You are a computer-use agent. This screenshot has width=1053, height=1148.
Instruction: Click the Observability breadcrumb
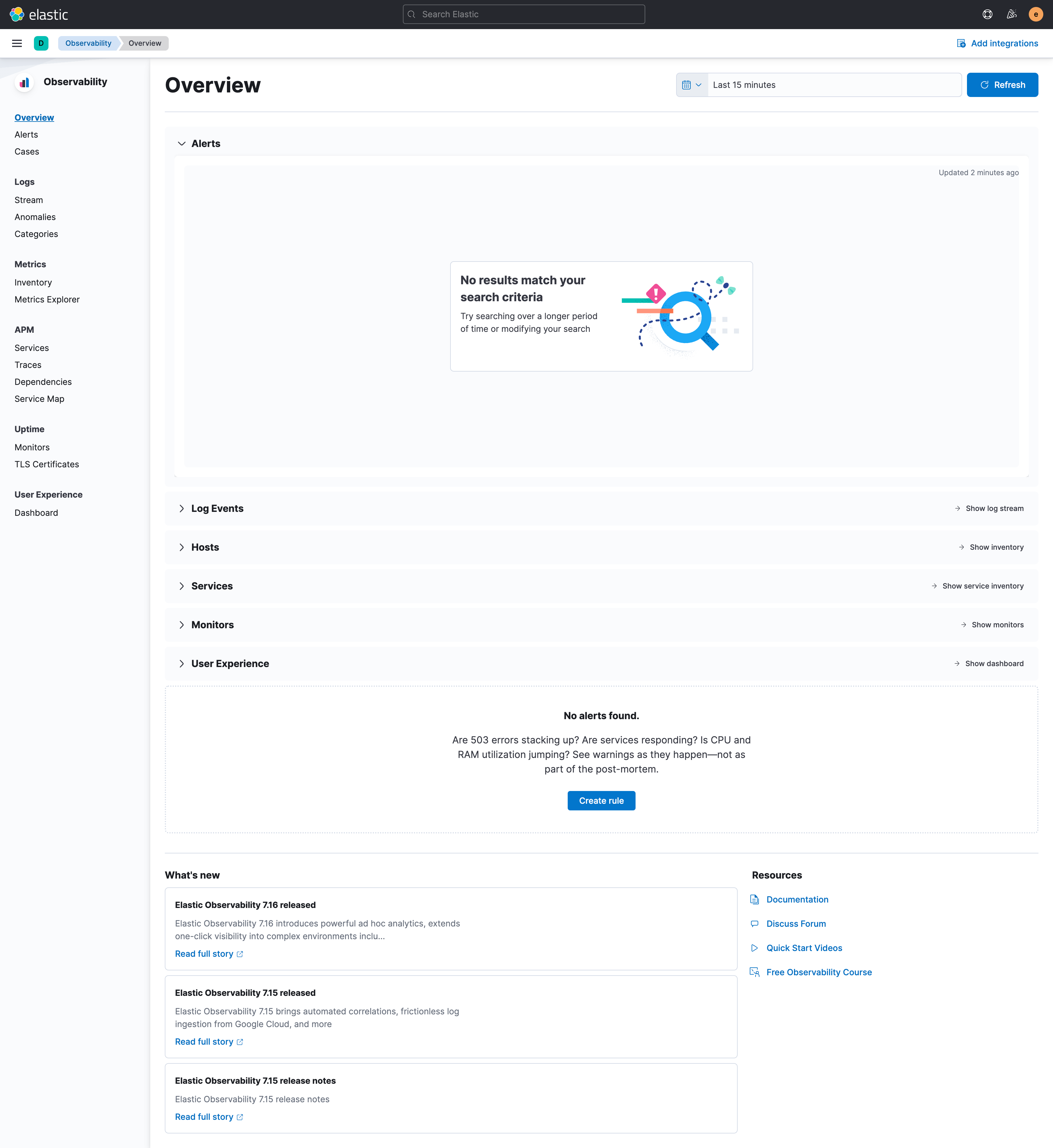tap(88, 43)
